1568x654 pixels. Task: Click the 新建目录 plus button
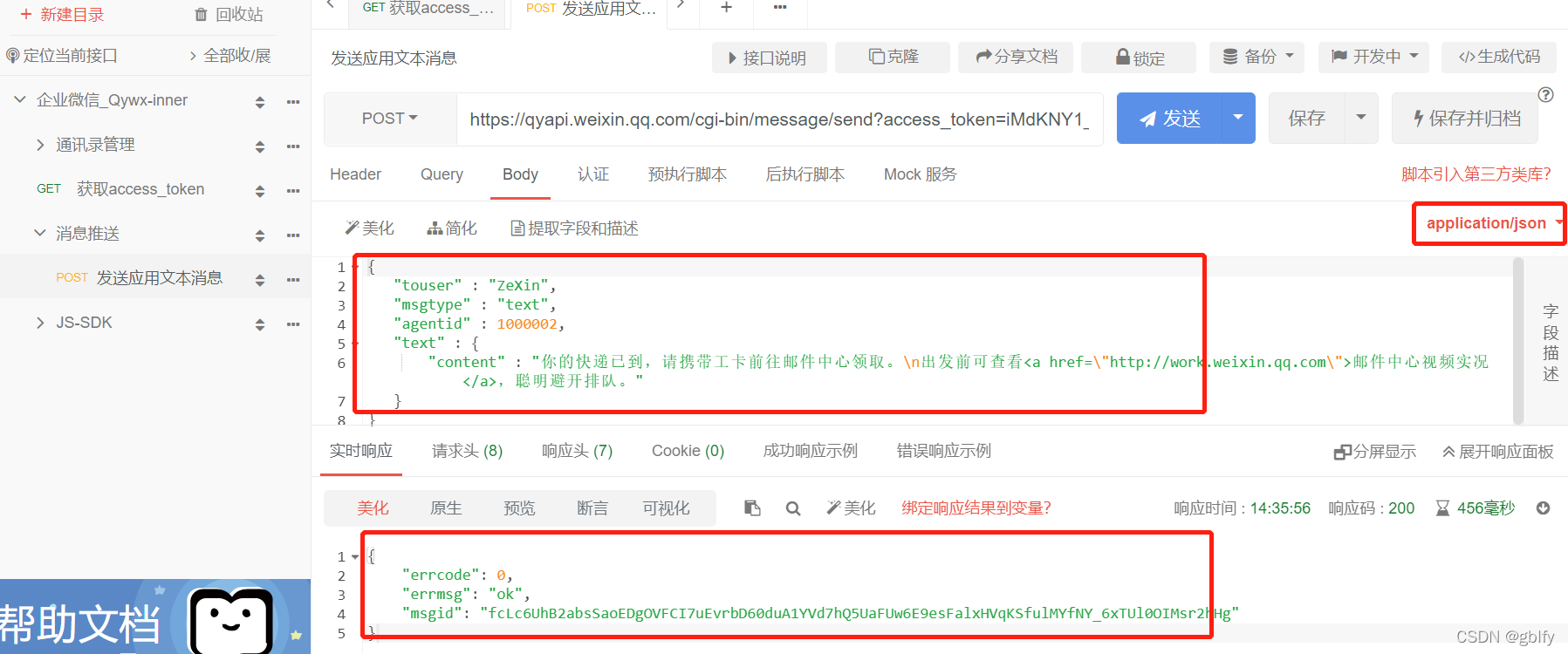pos(61,15)
